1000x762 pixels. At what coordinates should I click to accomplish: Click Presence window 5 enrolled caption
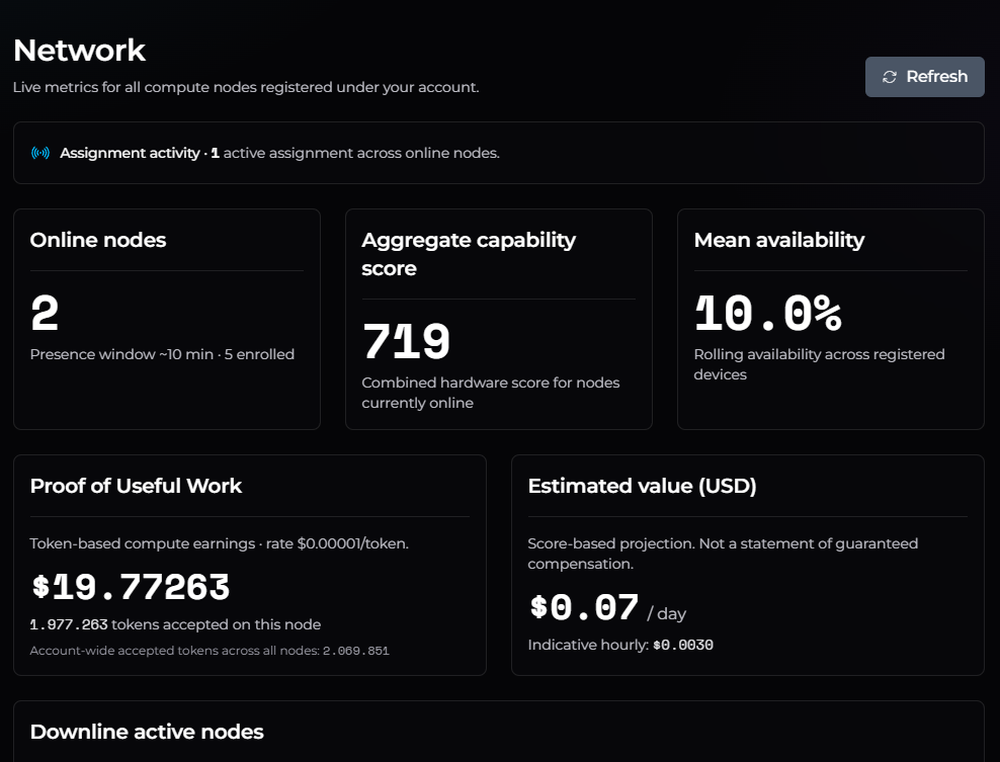click(162, 355)
